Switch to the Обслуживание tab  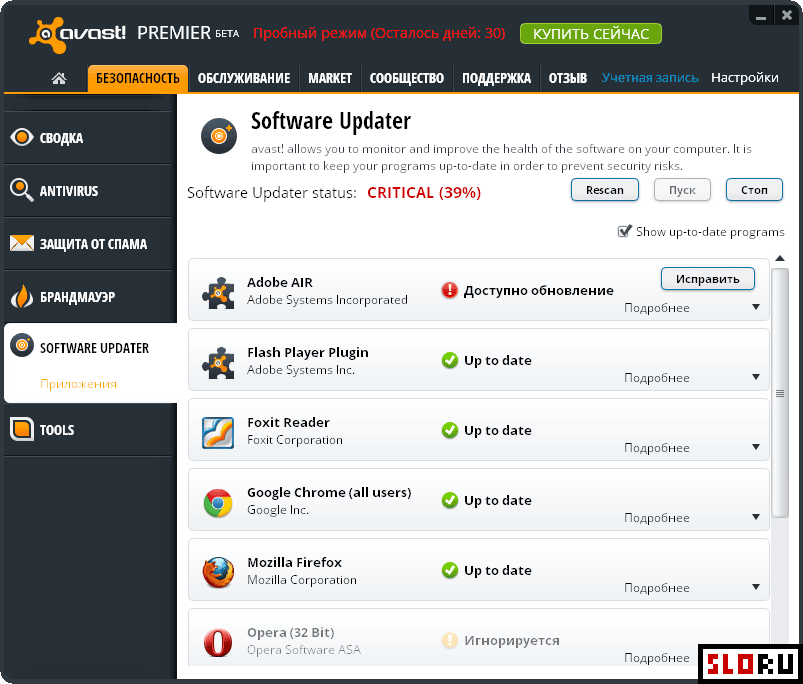click(x=244, y=78)
